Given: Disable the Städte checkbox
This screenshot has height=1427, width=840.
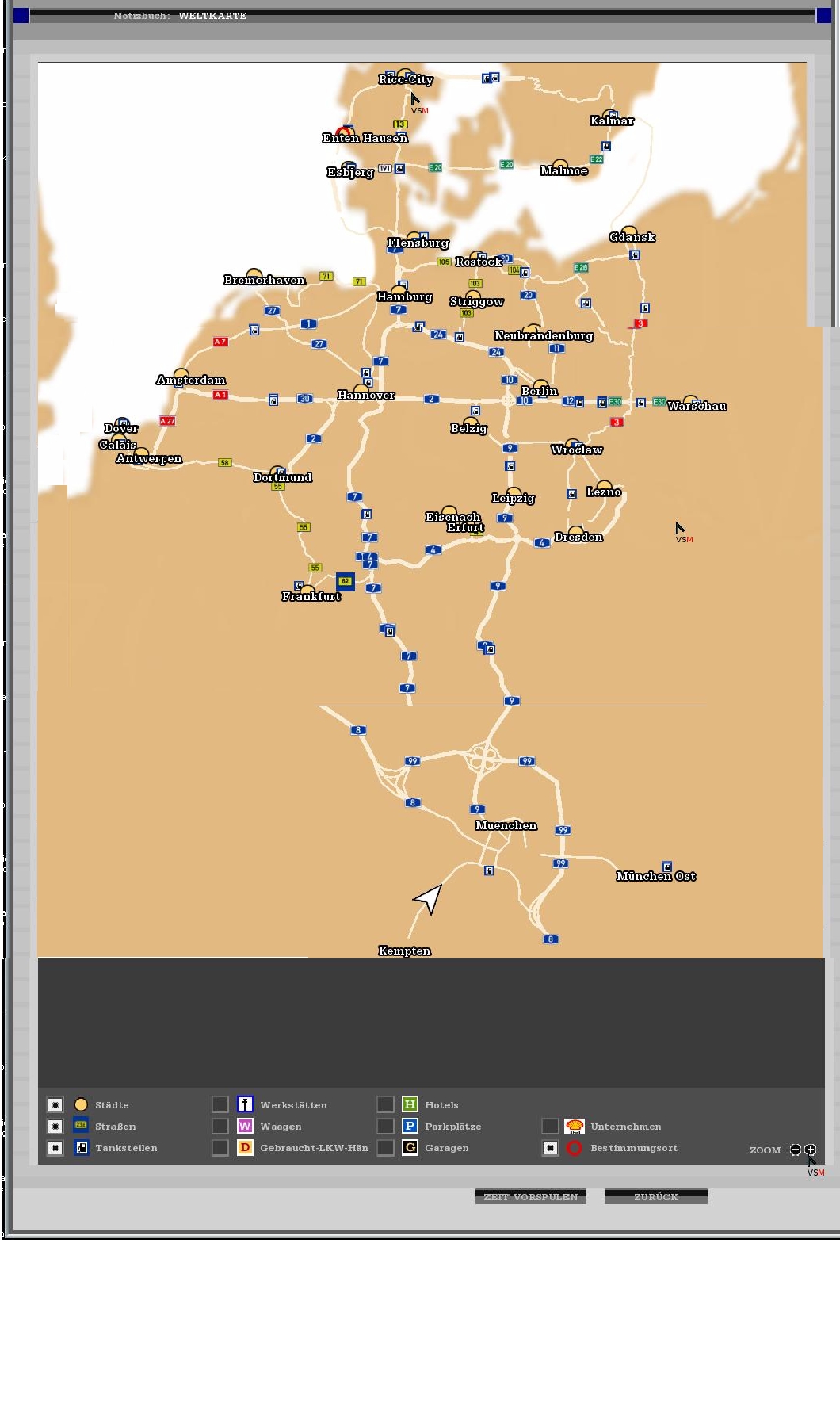Looking at the screenshot, I should tap(55, 1105).
